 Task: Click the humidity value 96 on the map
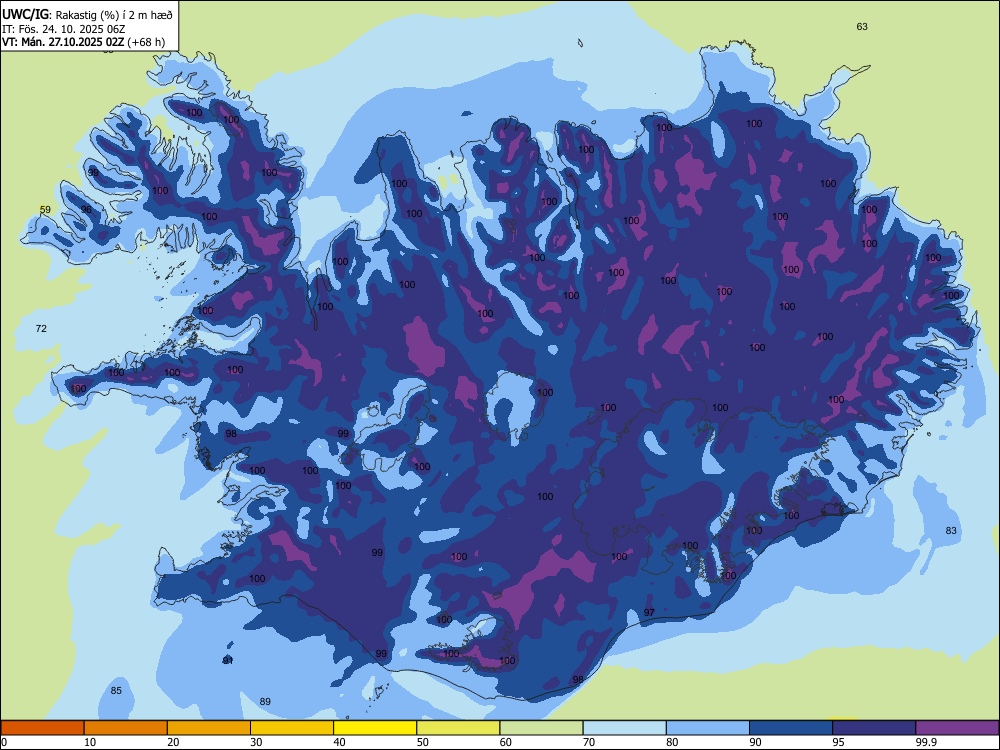[86, 210]
